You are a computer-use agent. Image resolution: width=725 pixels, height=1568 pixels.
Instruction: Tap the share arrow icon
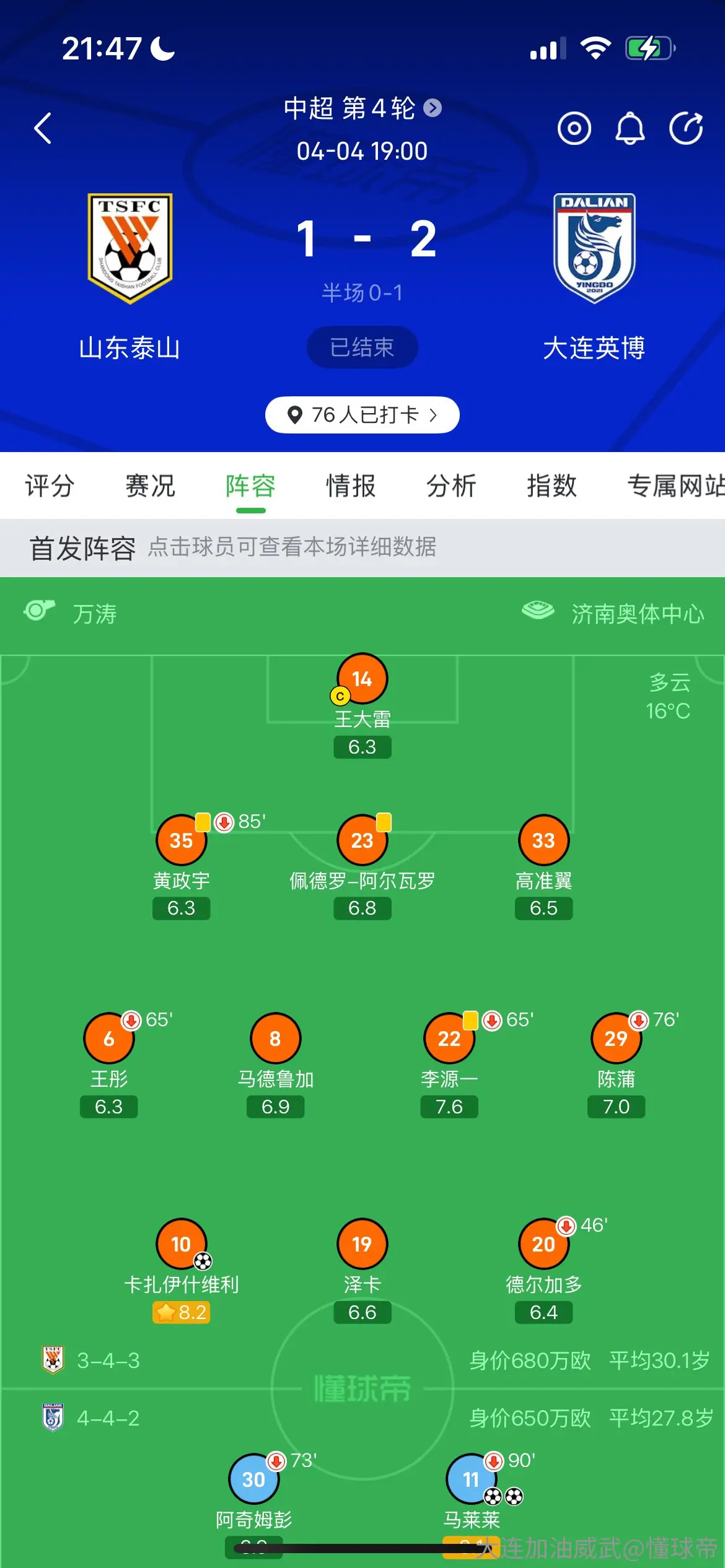pyautogui.click(x=686, y=129)
